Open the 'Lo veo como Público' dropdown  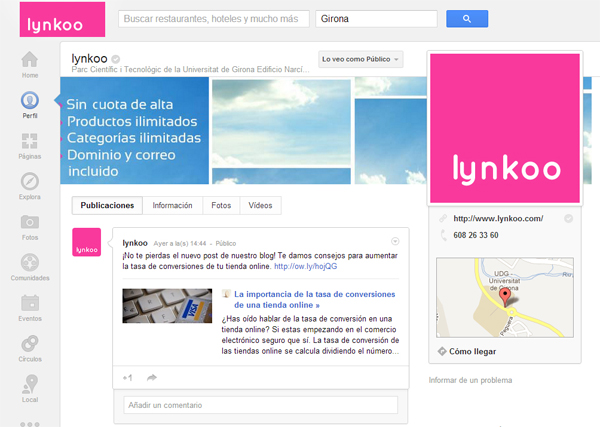[360, 59]
